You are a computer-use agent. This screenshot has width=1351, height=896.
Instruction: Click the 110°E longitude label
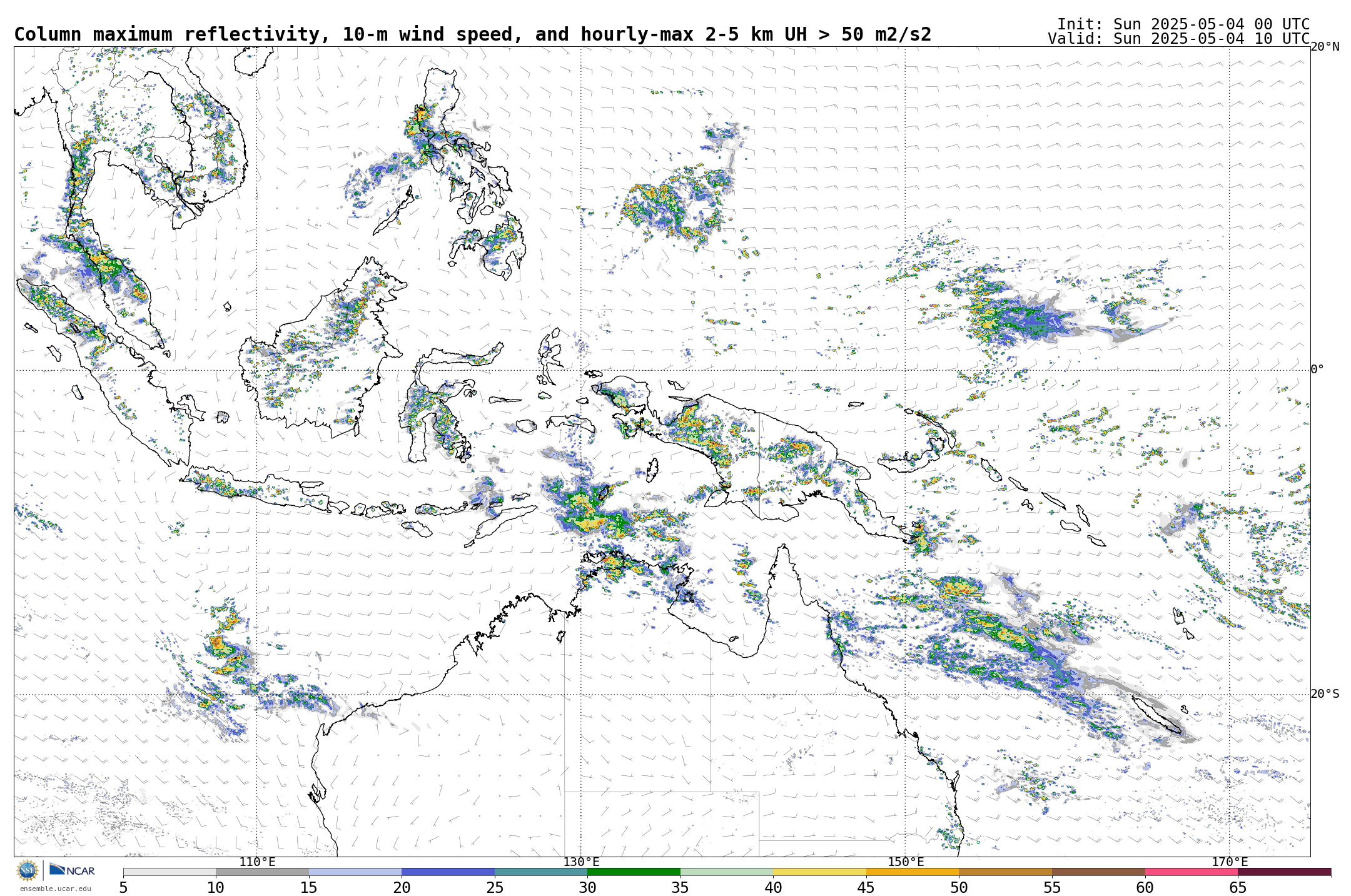[x=257, y=862]
